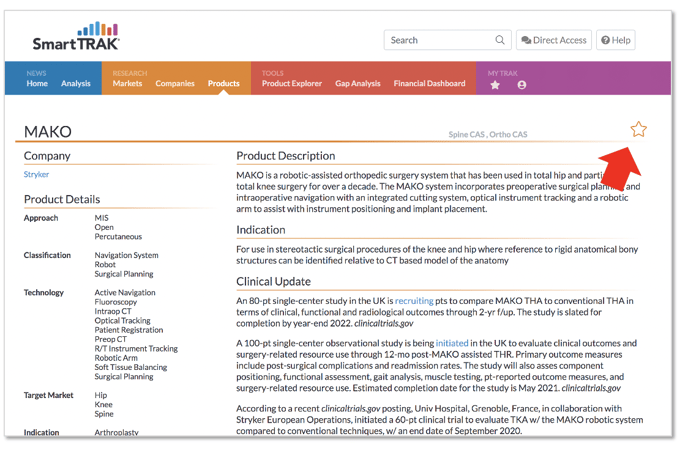Click 'Knee' target market value
This screenshot has height=450, width=688.
pos(104,404)
